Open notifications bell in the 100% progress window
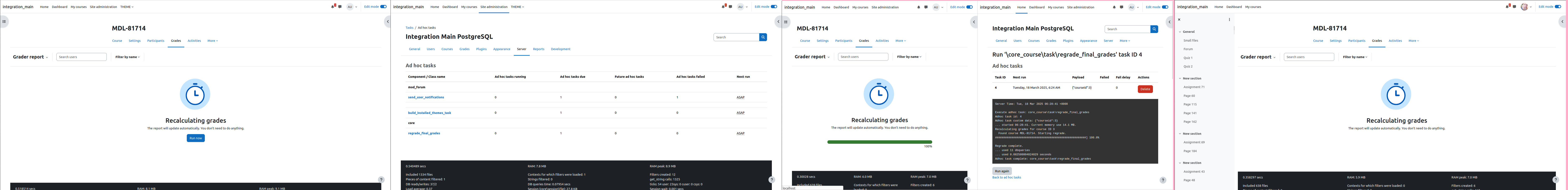This screenshot has width=1568, height=190. click(919, 7)
